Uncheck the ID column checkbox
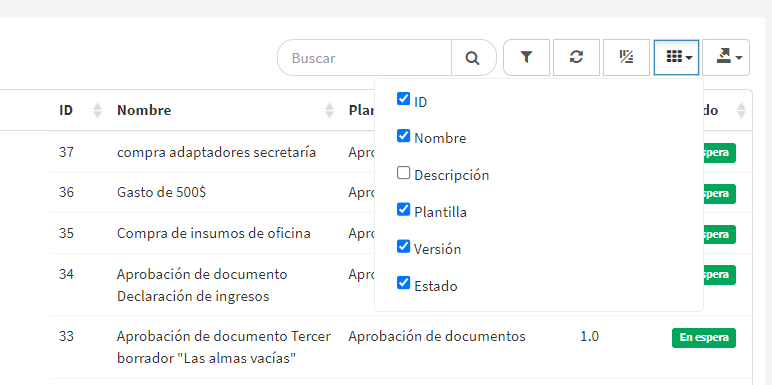 point(403,99)
